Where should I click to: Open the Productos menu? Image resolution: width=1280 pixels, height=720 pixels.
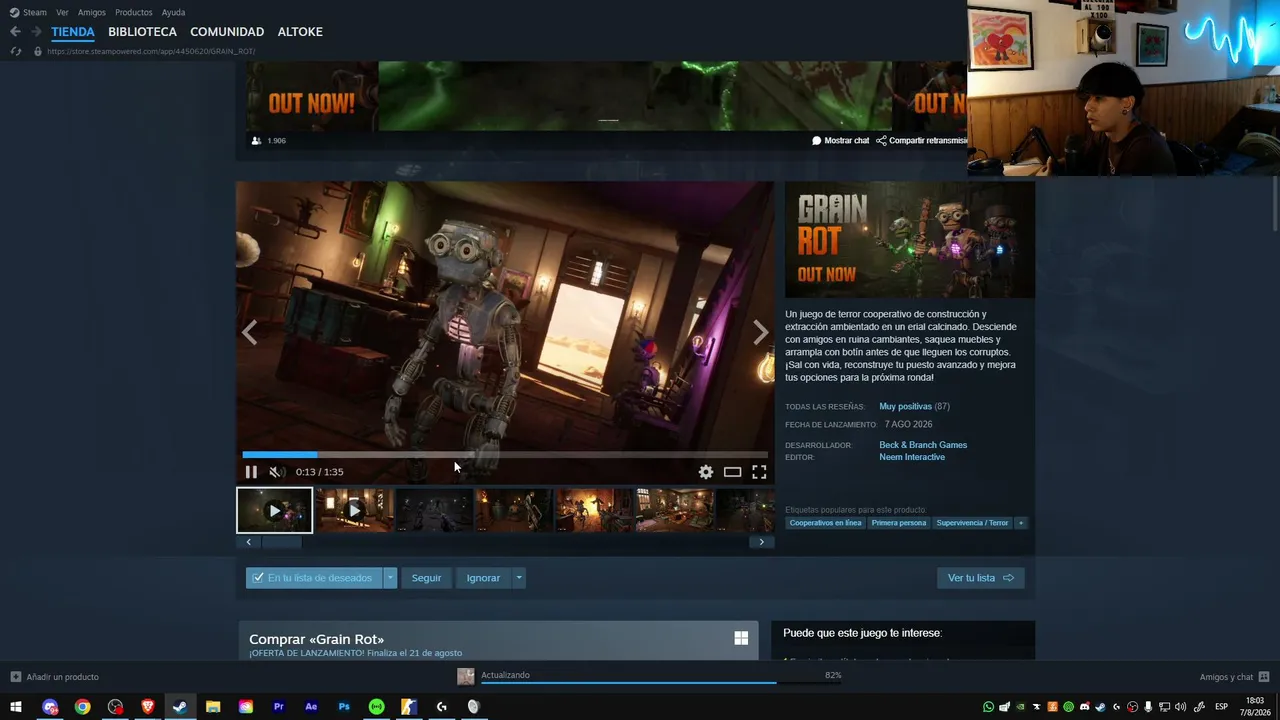[134, 12]
